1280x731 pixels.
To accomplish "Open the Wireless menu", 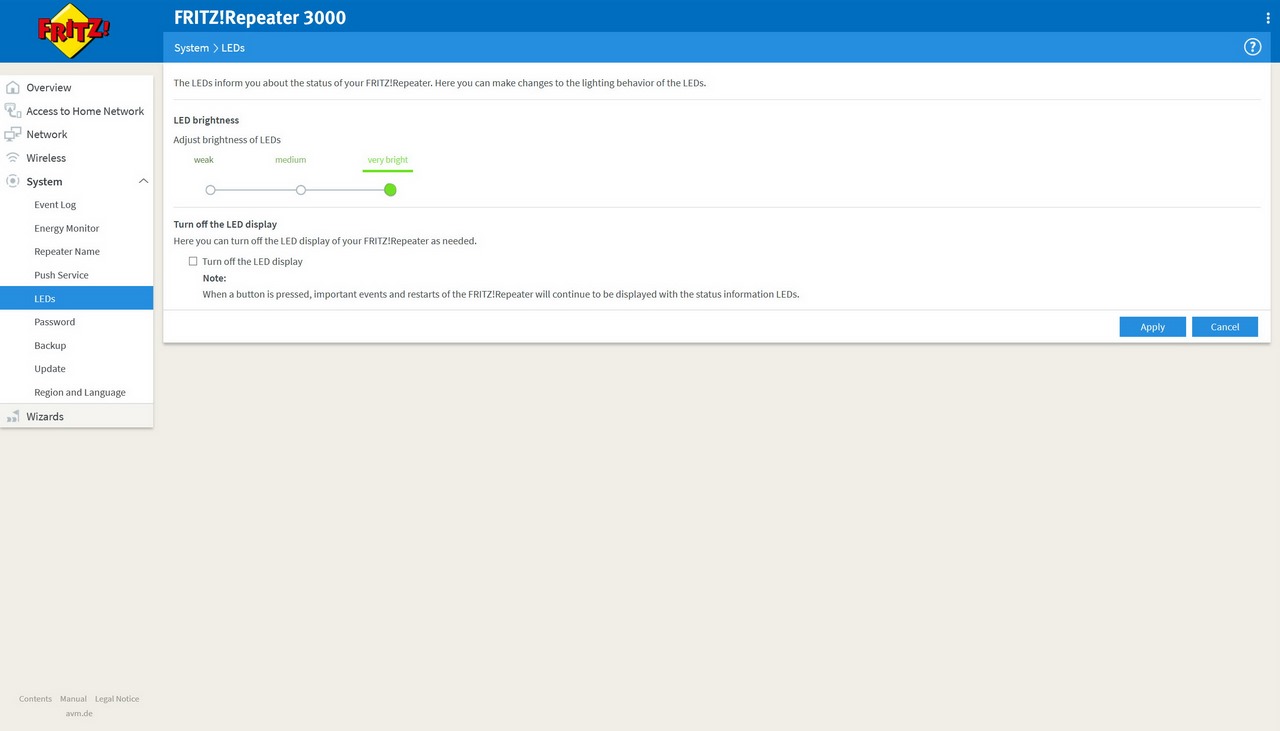I will click(x=77, y=158).
